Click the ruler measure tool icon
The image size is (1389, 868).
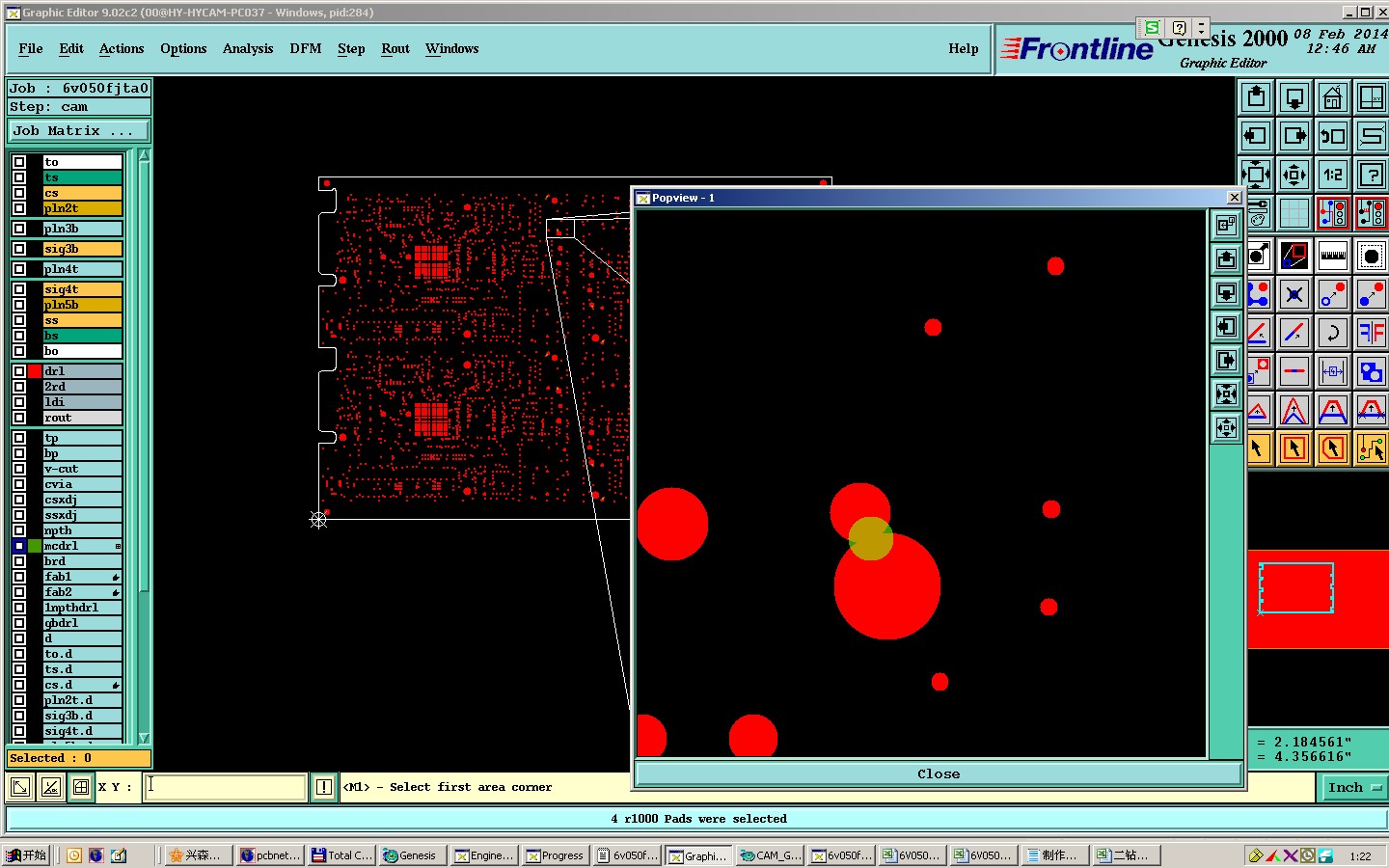point(1333,256)
